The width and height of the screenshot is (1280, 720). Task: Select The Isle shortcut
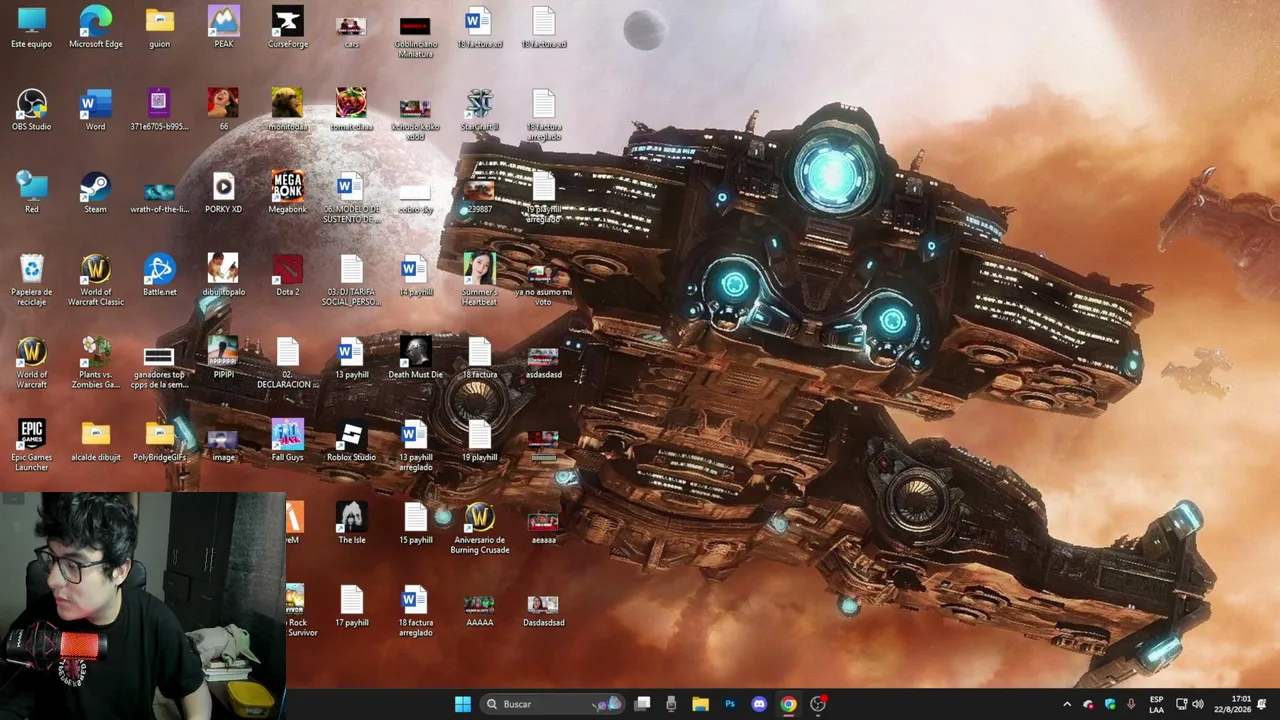pos(351,524)
